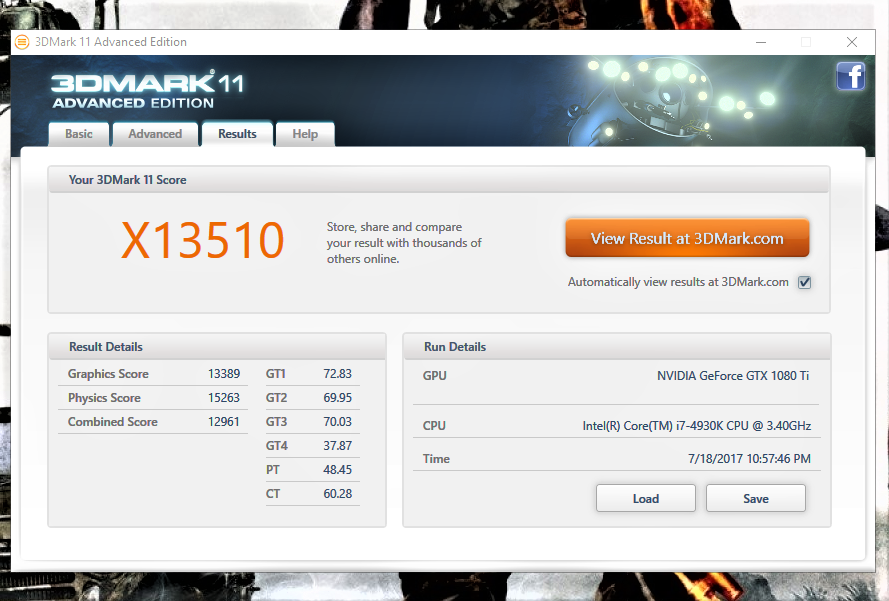The width and height of the screenshot is (889, 601).
Task: Select the Graphics Score value 13389
Action: click(x=224, y=374)
